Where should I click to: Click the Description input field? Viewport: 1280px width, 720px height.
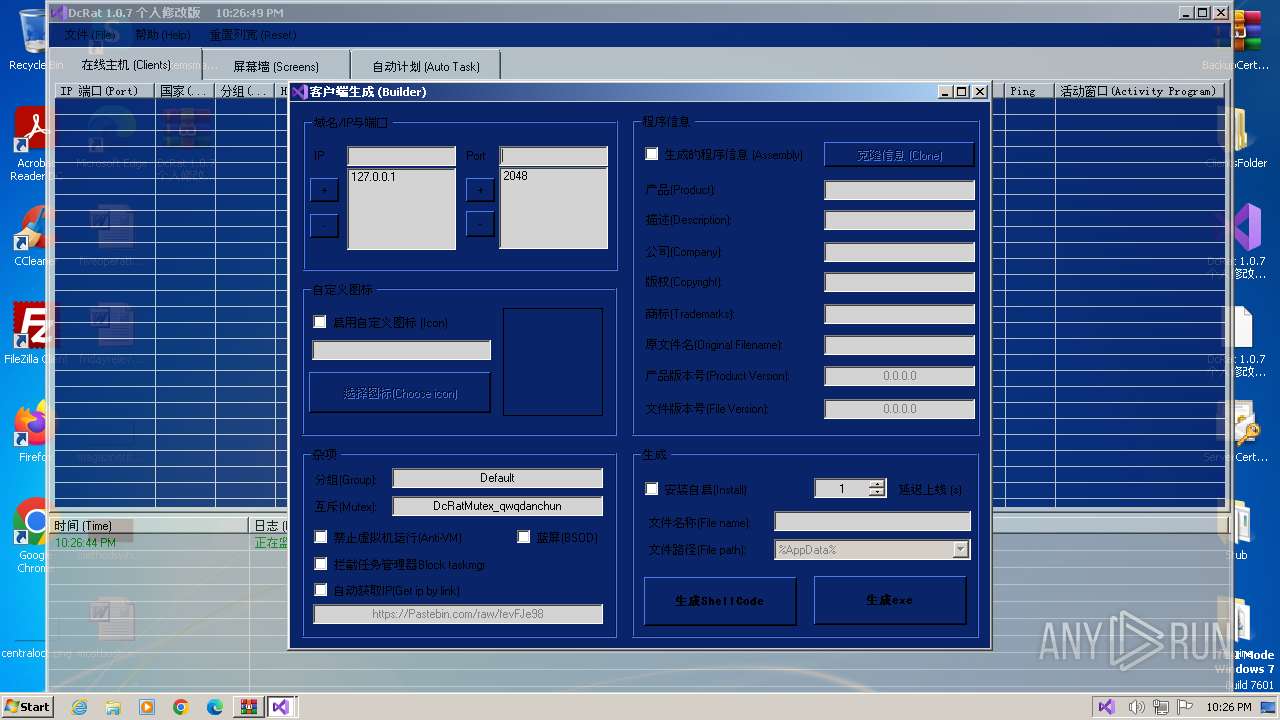(x=899, y=221)
